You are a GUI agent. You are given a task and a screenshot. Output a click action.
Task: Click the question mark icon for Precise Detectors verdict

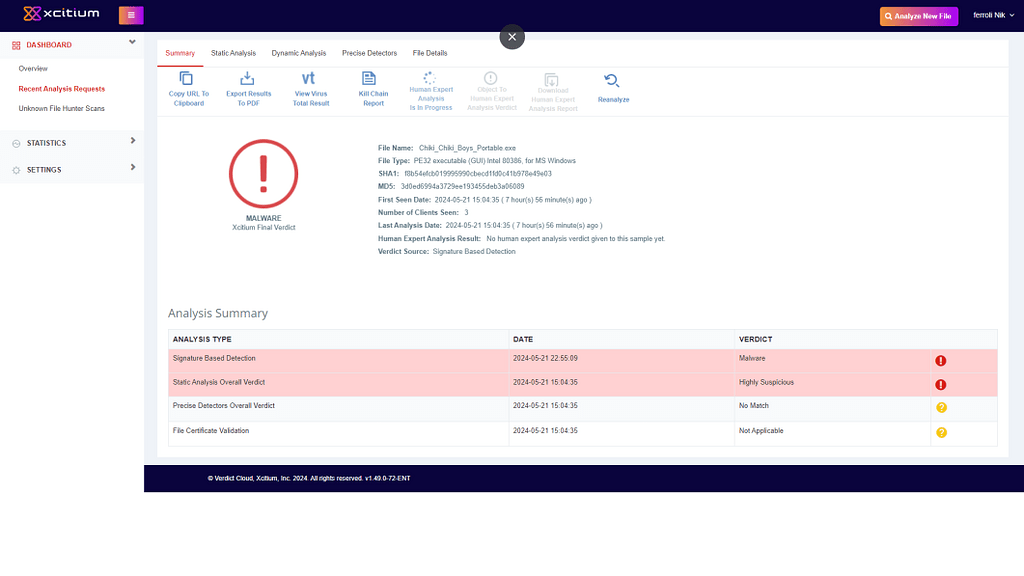coord(940,406)
